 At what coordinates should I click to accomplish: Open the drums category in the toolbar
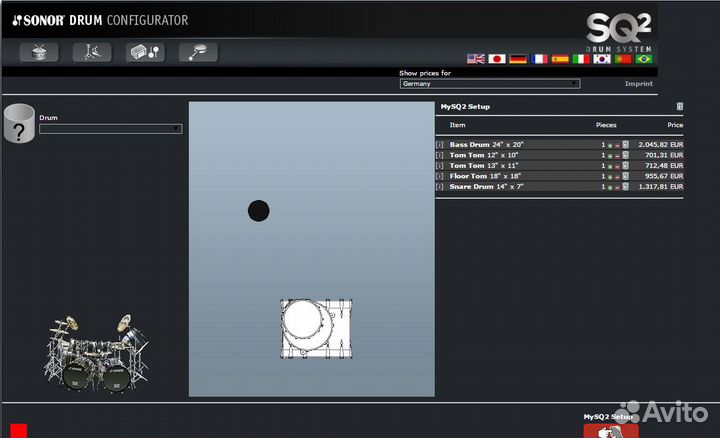(x=38, y=53)
